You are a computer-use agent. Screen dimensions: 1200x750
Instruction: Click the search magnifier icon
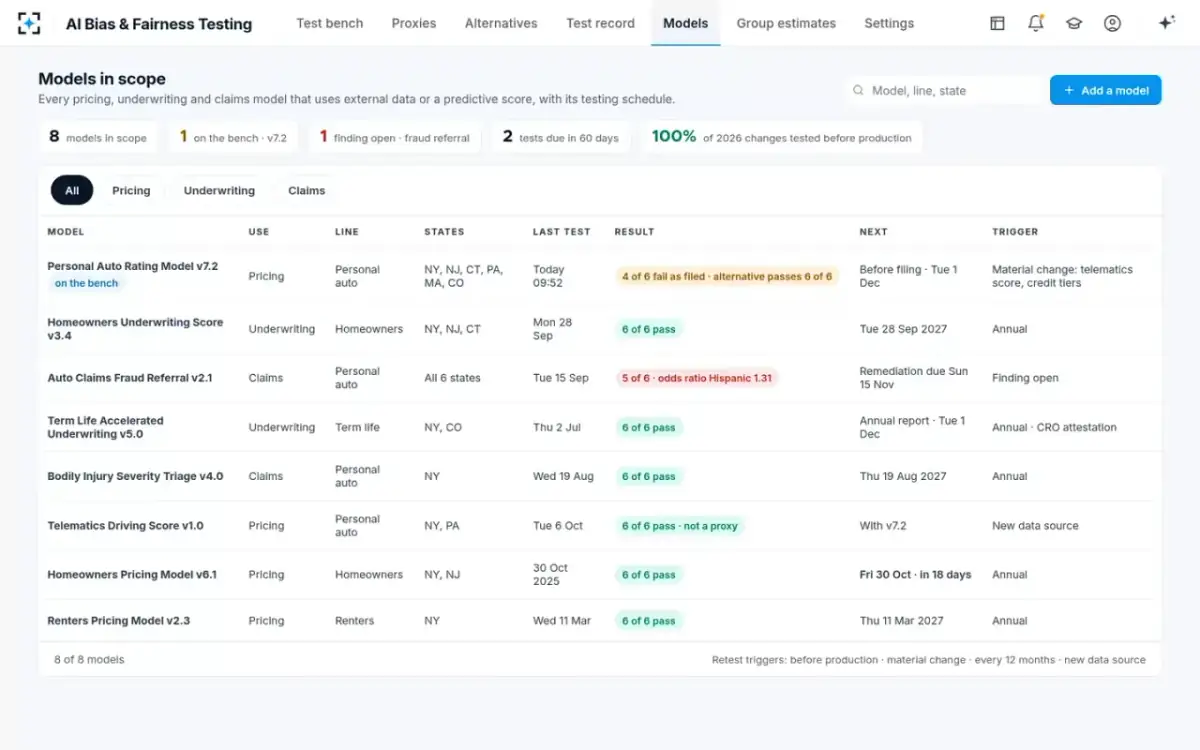858,90
